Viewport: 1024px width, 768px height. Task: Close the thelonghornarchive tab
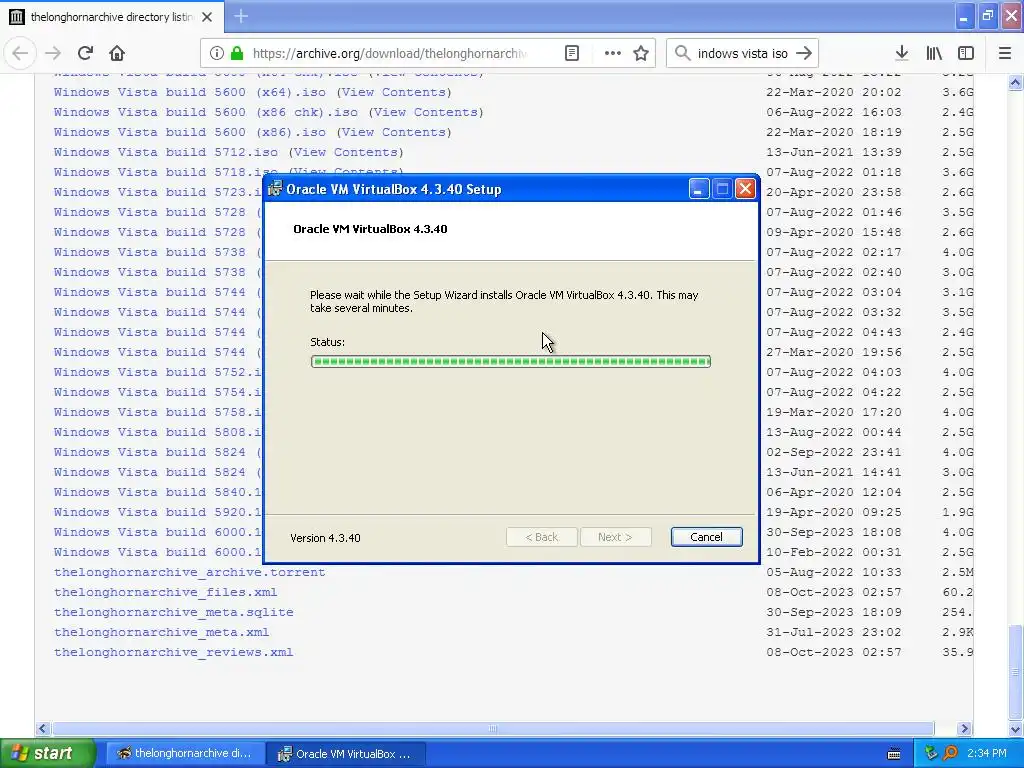point(207,17)
